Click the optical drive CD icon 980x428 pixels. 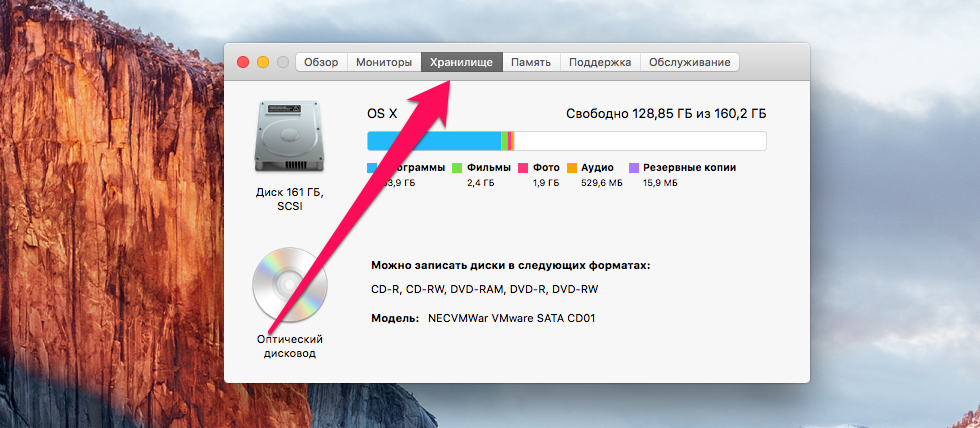pyautogui.click(x=289, y=285)
